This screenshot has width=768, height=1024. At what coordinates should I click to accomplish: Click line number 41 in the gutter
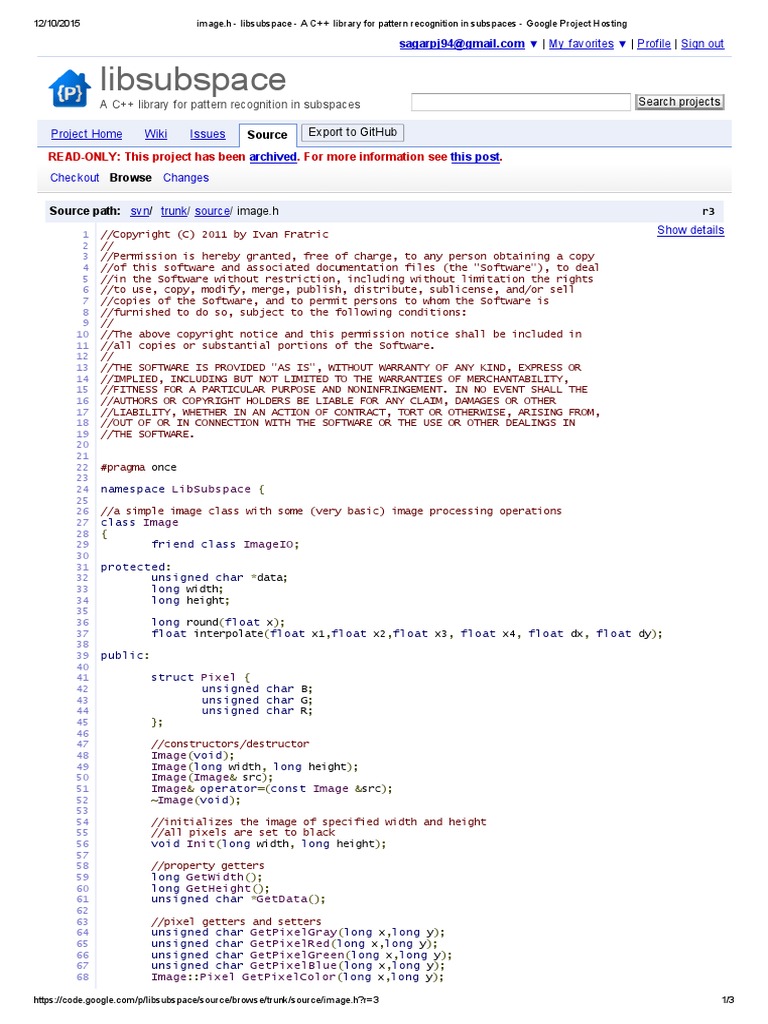(x=82, y=677)
